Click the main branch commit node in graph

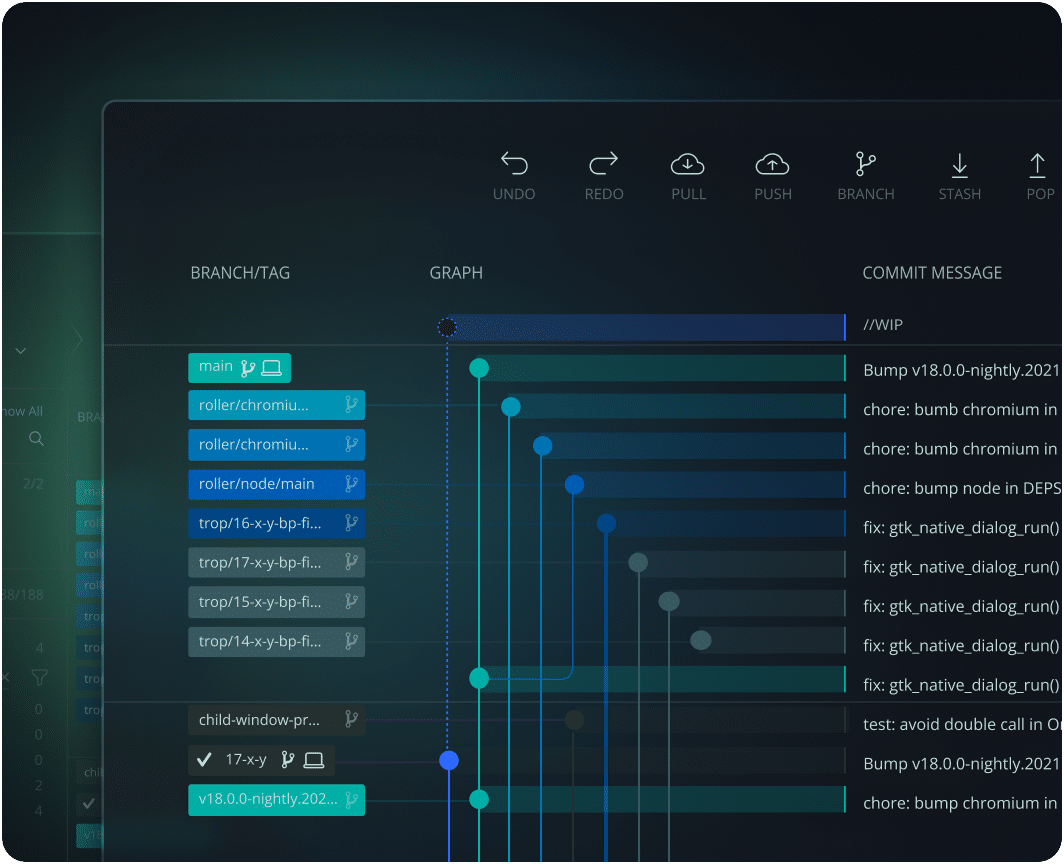point(479,368)
